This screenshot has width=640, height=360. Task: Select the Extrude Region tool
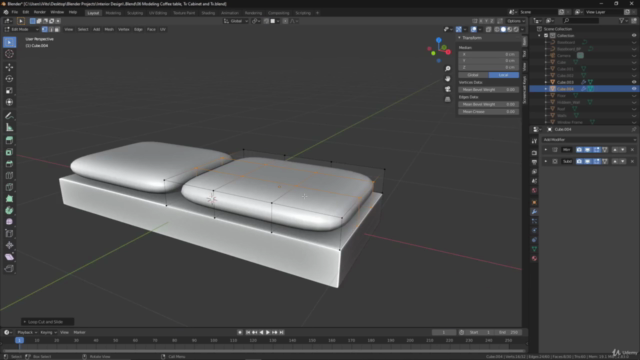(9, 140)
